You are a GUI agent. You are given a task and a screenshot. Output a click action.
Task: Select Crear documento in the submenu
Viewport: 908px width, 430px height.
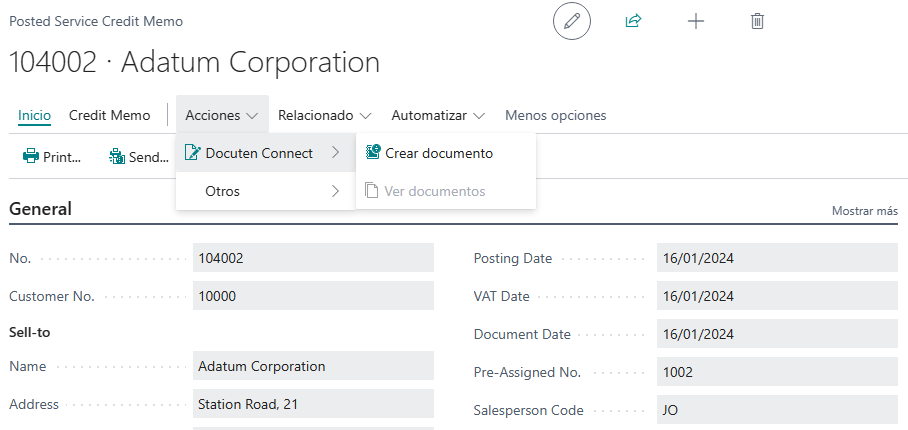click(438, 153)
